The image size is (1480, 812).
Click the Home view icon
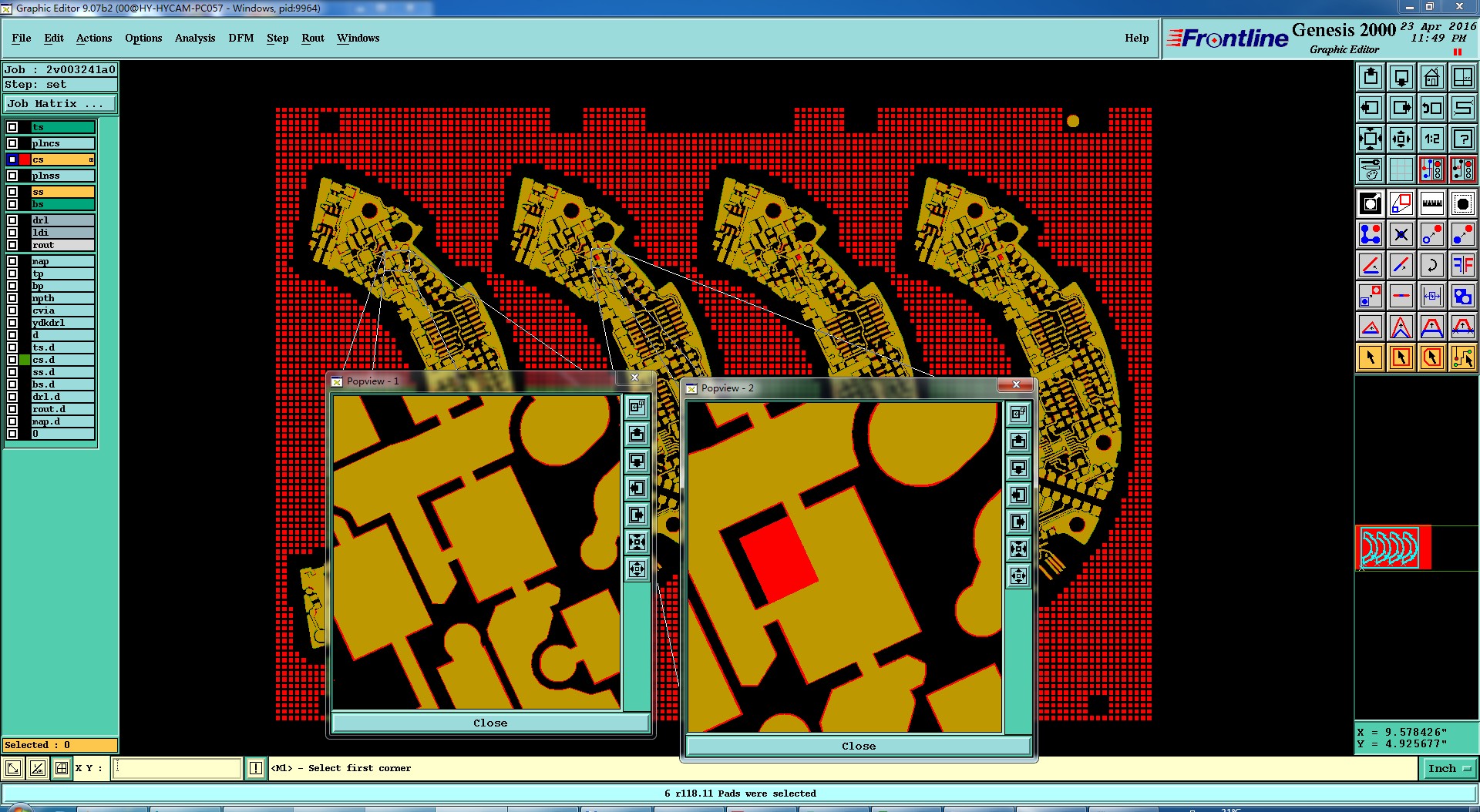point(1432,77)
